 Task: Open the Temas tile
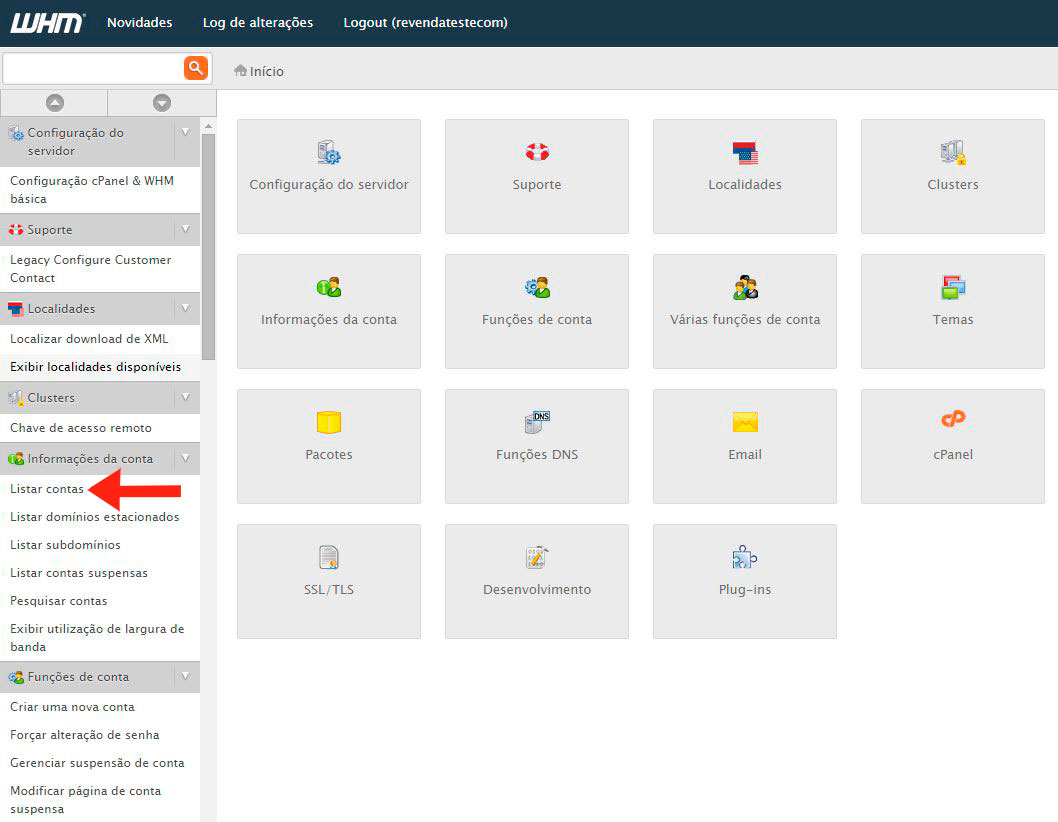(x=953, y=311)
